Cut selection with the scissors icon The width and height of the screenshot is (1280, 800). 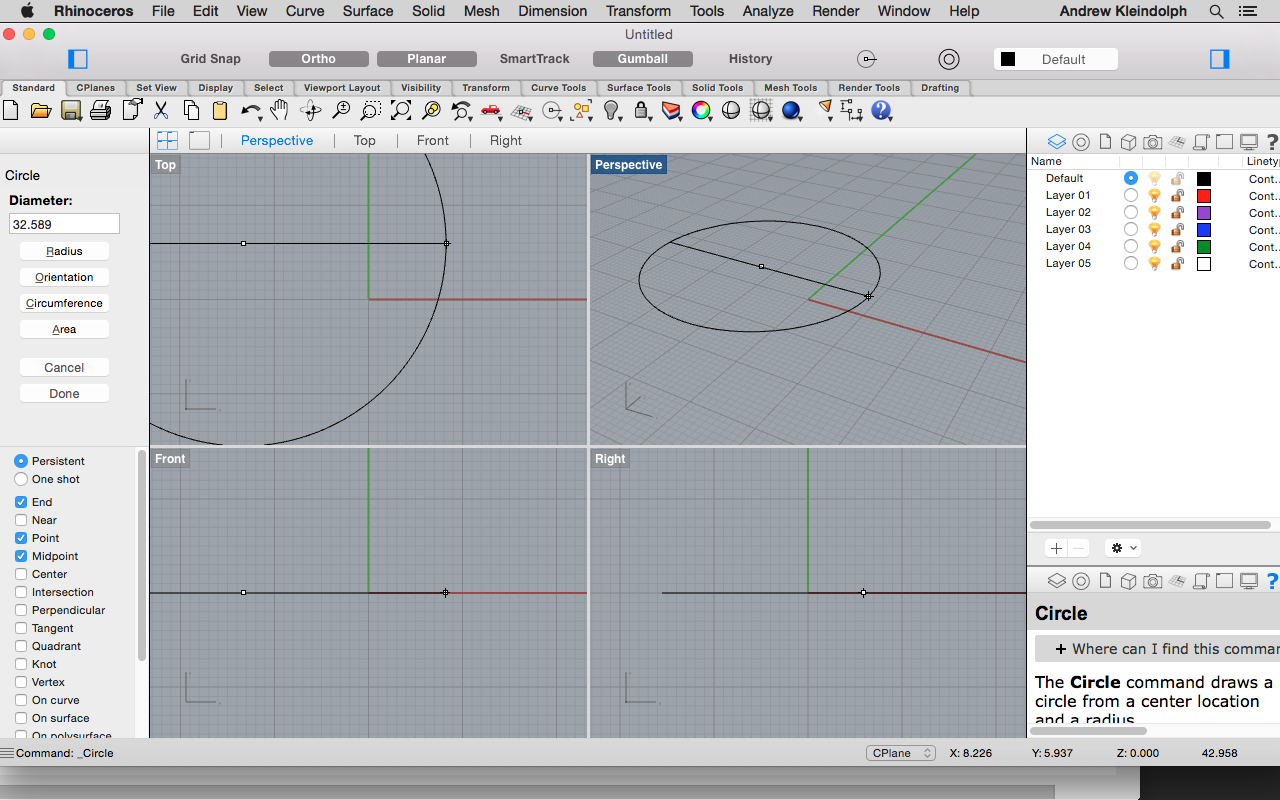pyautogui.click(x=160, y=110)
